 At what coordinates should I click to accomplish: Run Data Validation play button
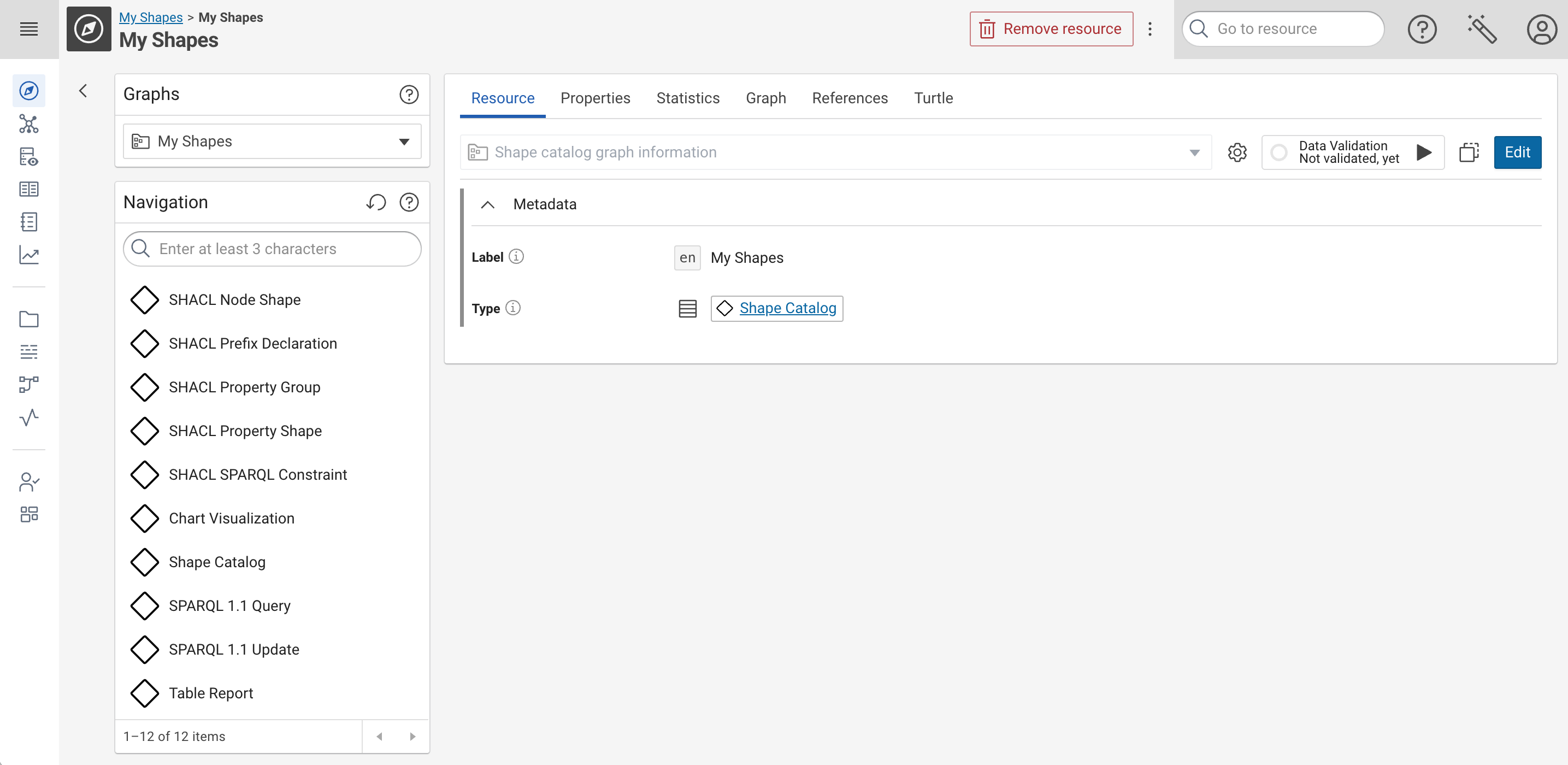coord(1424,152)
